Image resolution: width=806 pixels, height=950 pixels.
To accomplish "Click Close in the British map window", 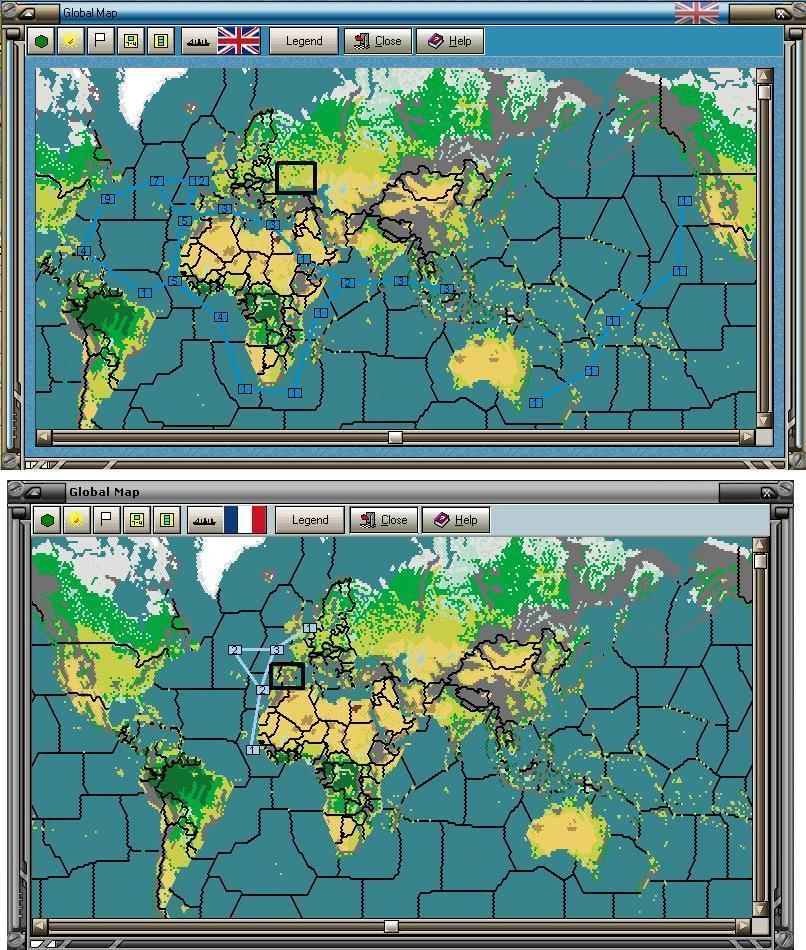I will coord(378,41).
